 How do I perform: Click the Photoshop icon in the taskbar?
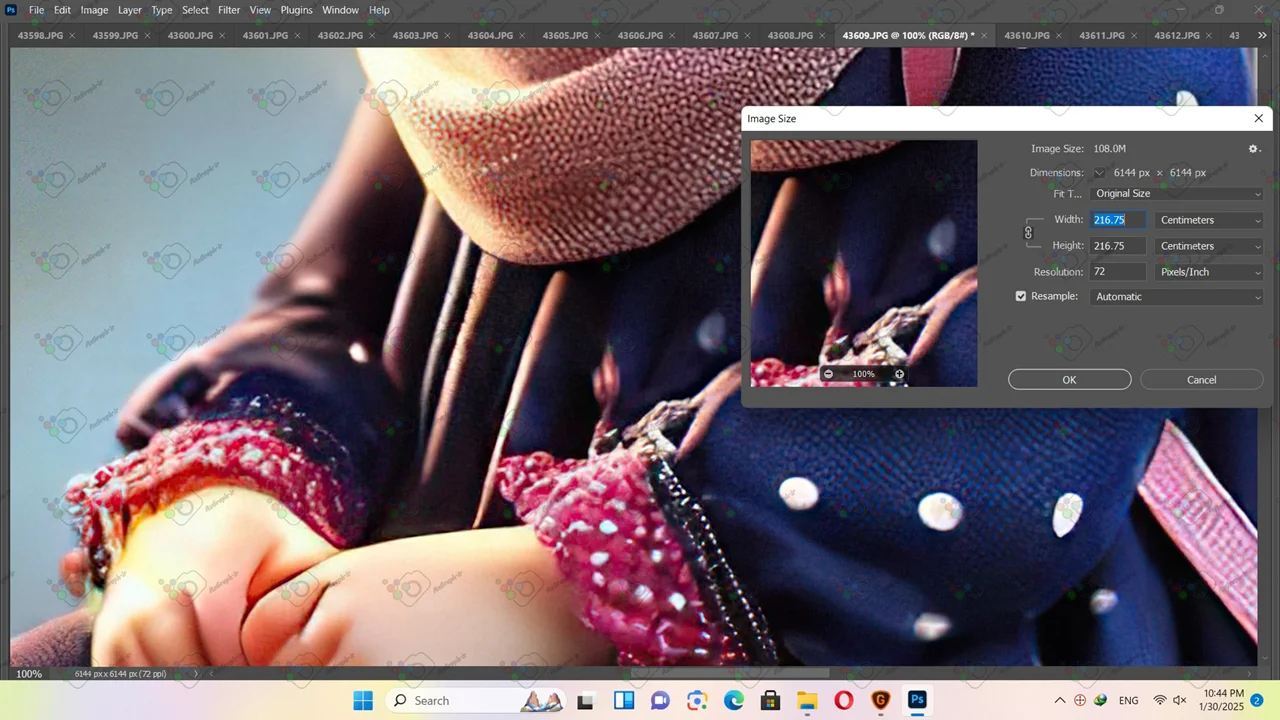pyautogui.click(x=917, y=700)
